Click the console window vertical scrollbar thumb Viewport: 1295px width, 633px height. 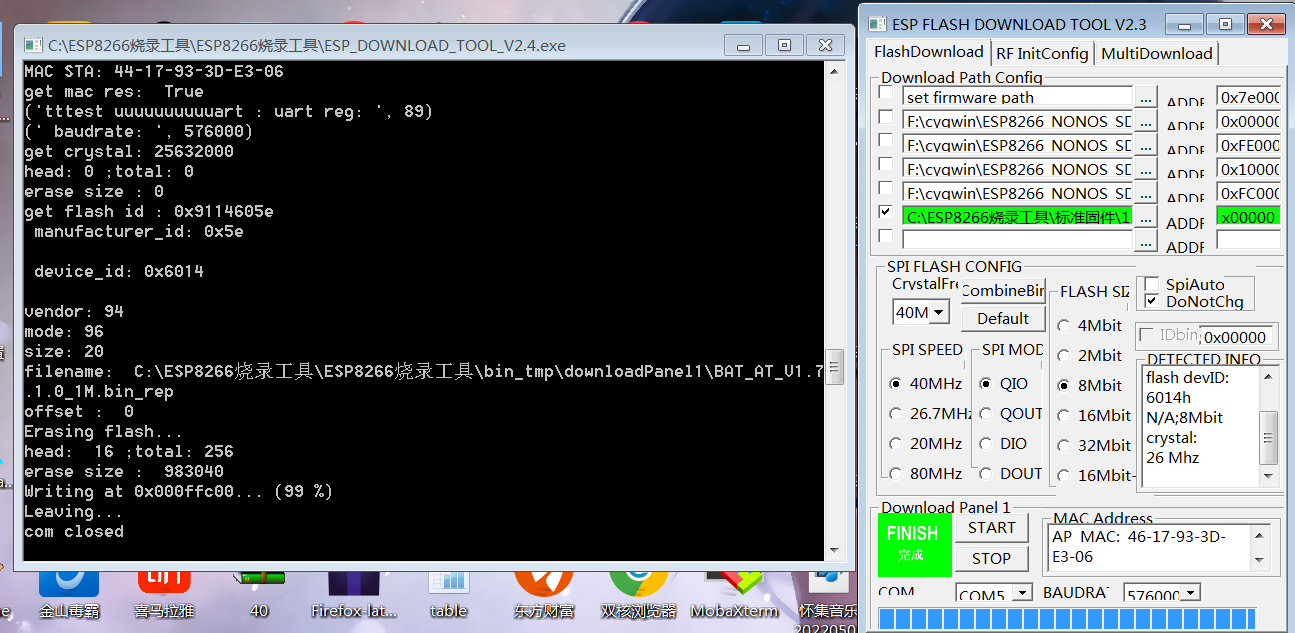coord(835,367)
